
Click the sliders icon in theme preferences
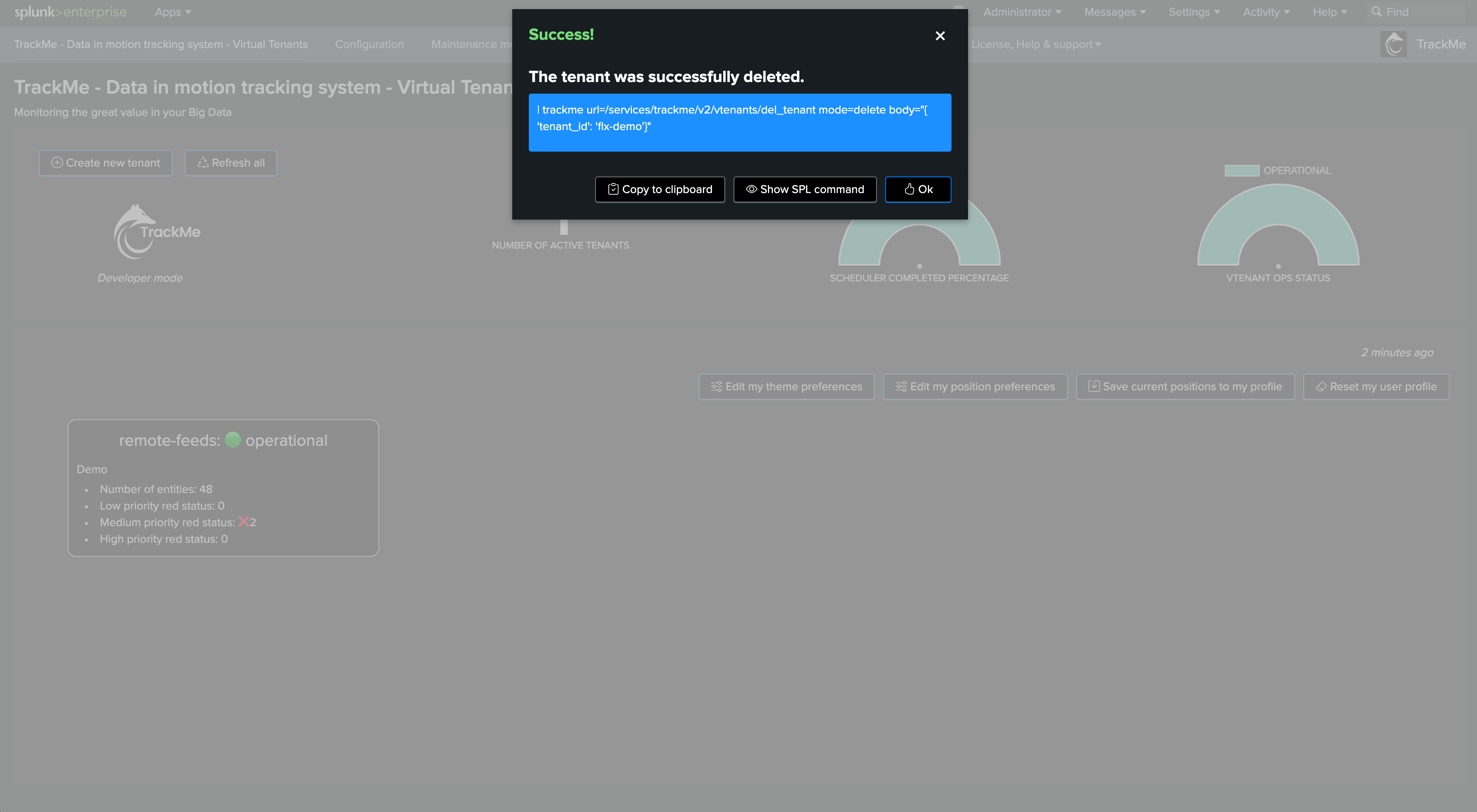tap(716, 387)
